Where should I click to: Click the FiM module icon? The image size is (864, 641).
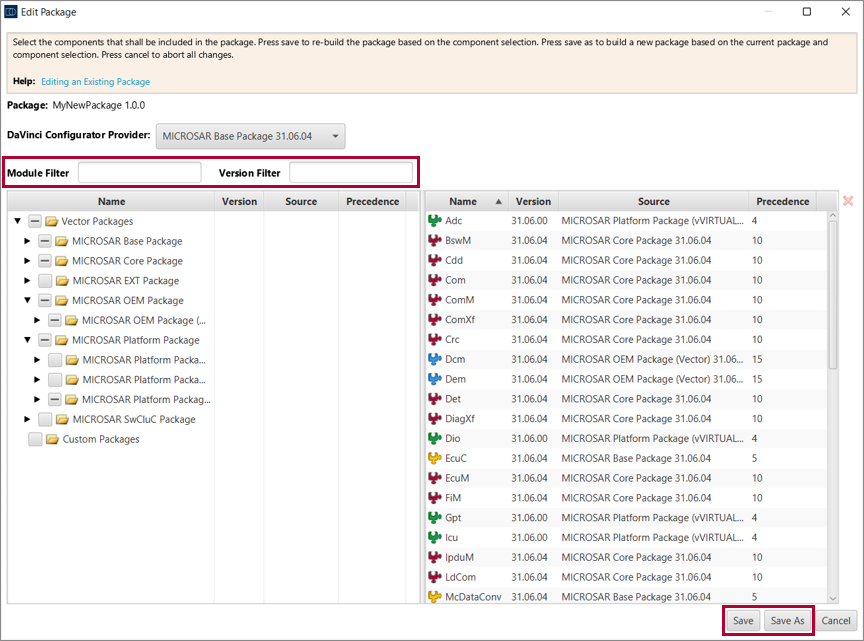(435, 498)
